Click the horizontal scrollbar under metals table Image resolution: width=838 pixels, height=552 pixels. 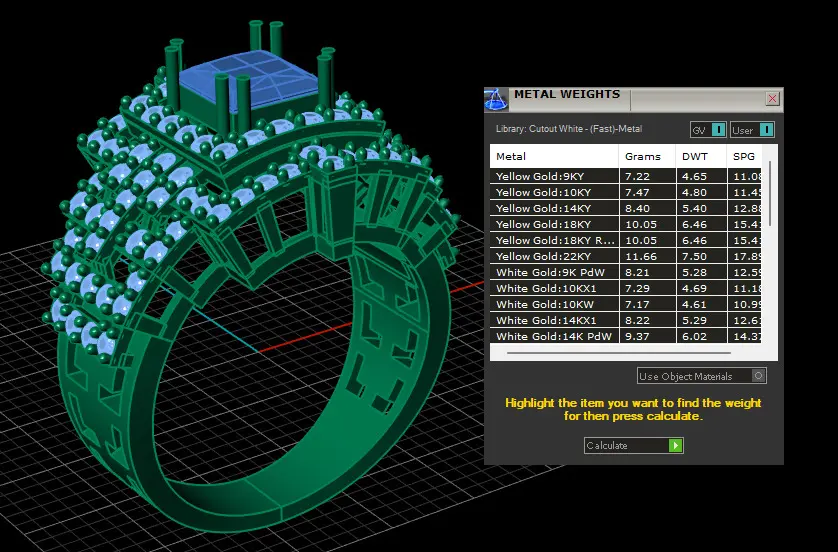tap(618, 353)
